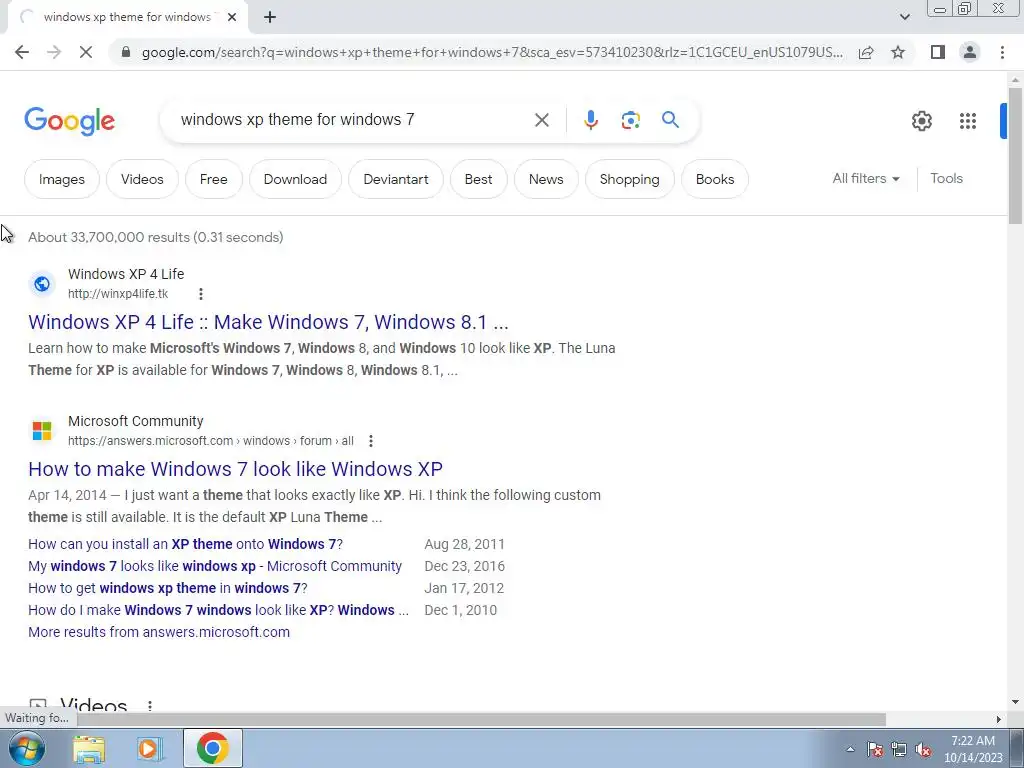Apply the Download filter chip
This screenshot has width=1024, height=768.
295,179
